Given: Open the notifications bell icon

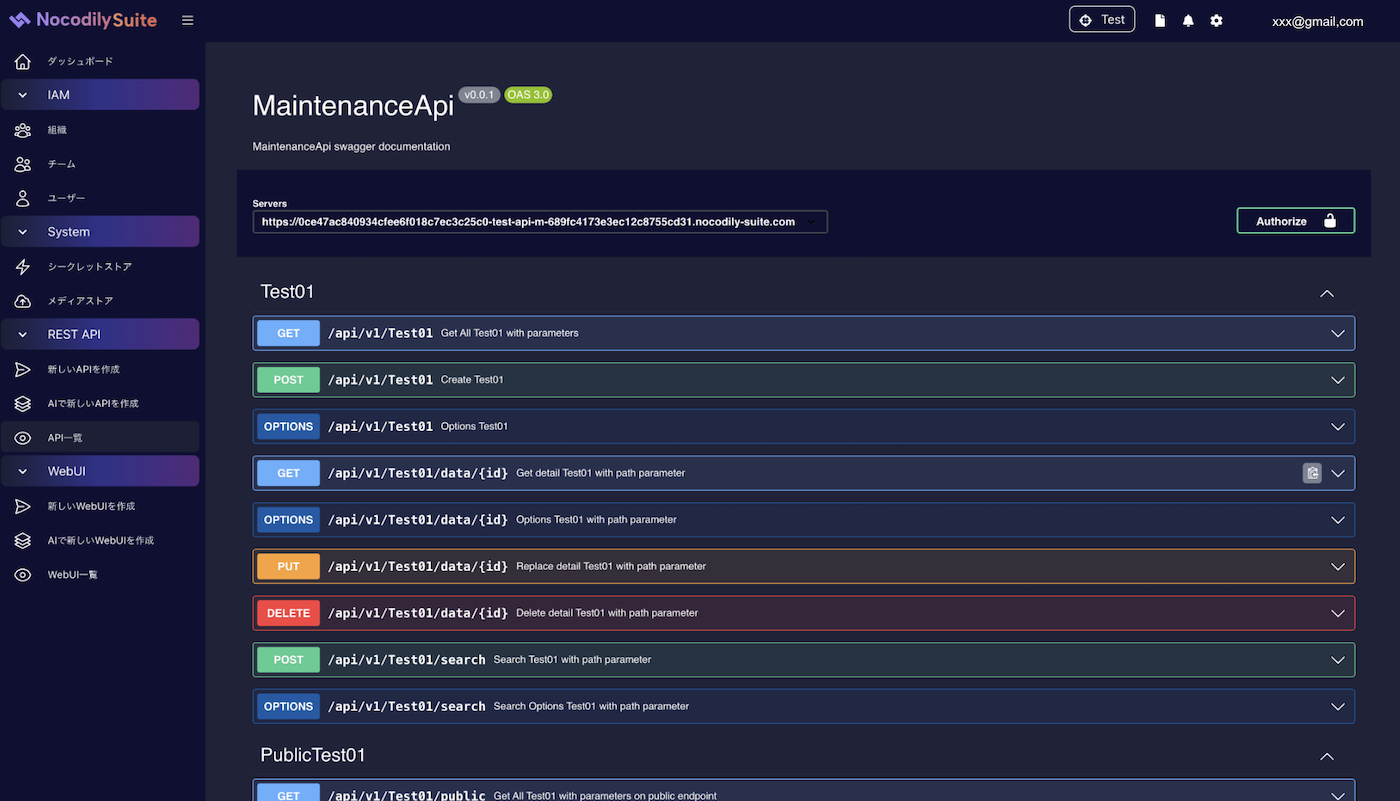Looking at the screenshot, I should tap(1188, 21).
